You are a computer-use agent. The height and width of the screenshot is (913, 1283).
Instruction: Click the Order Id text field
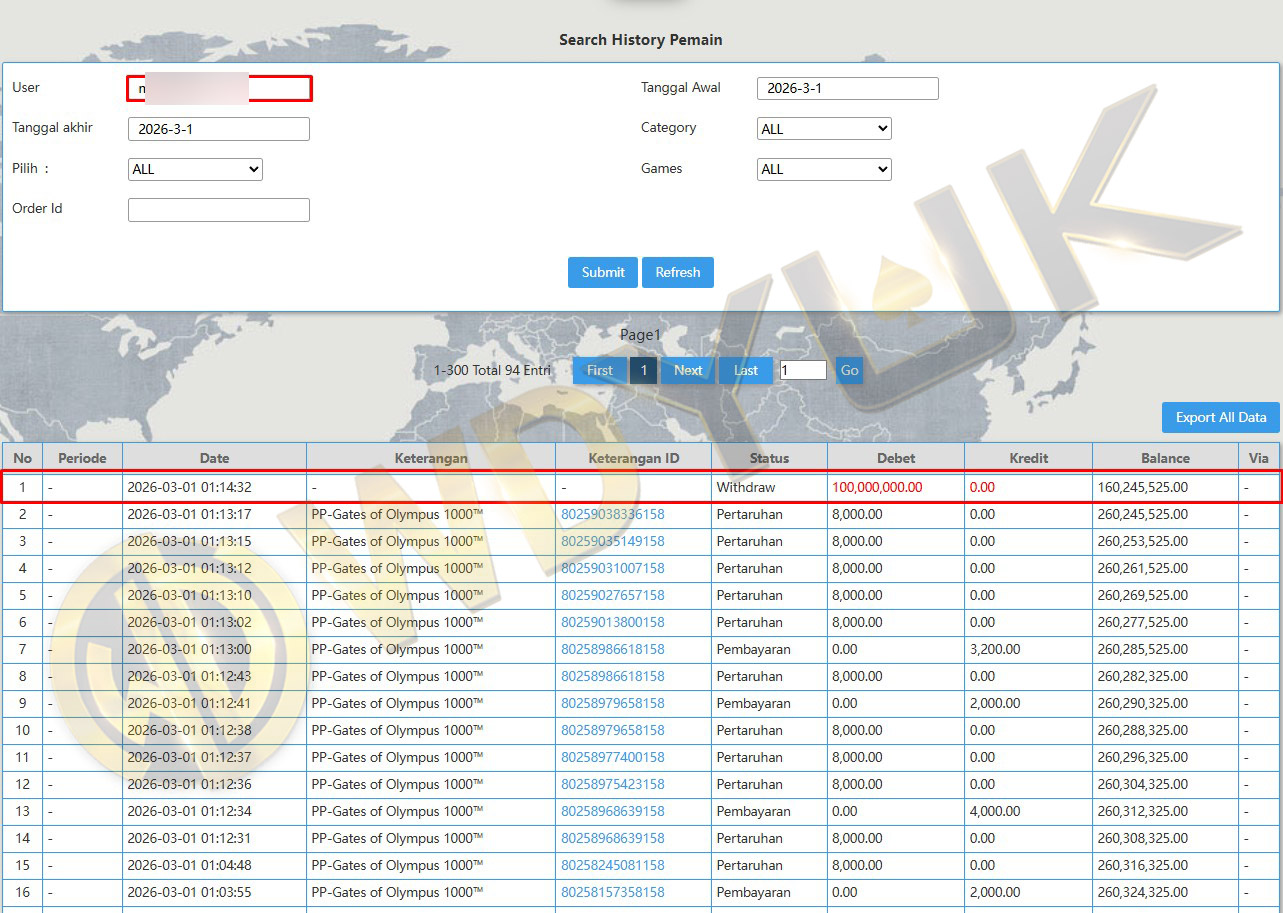click(x=218, y=209)
